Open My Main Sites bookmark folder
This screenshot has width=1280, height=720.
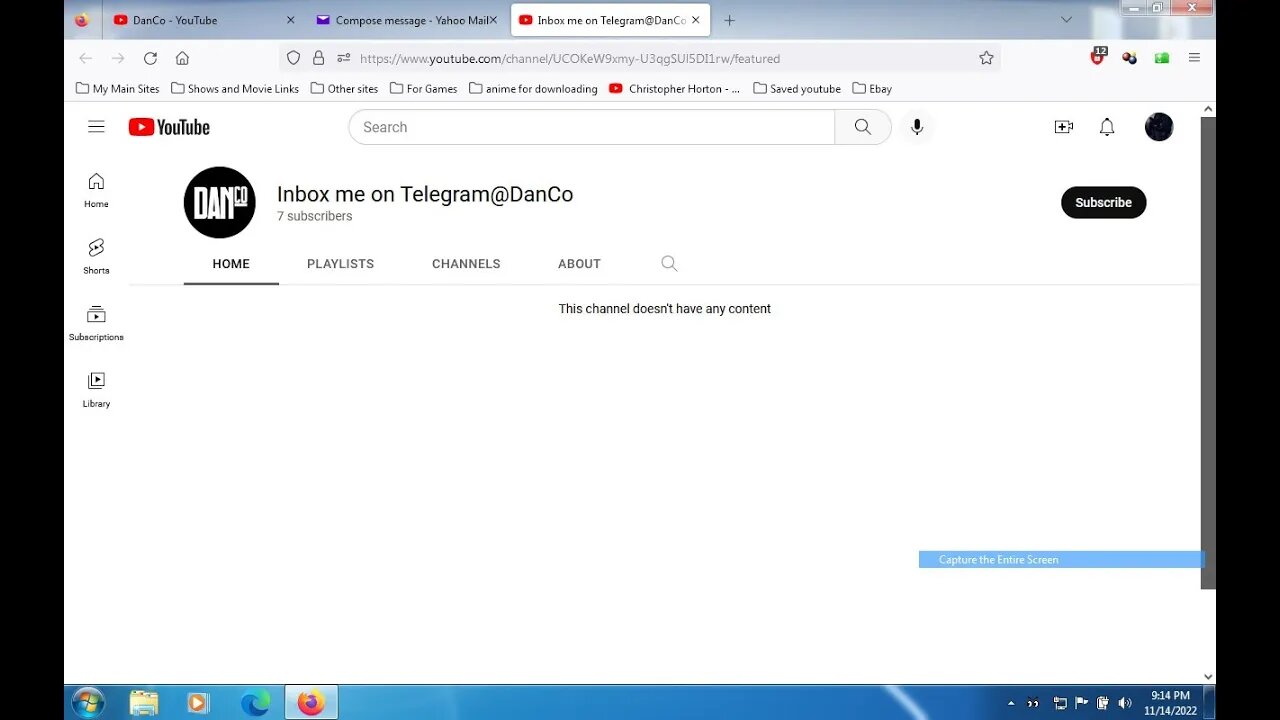(x=117, y=88)
